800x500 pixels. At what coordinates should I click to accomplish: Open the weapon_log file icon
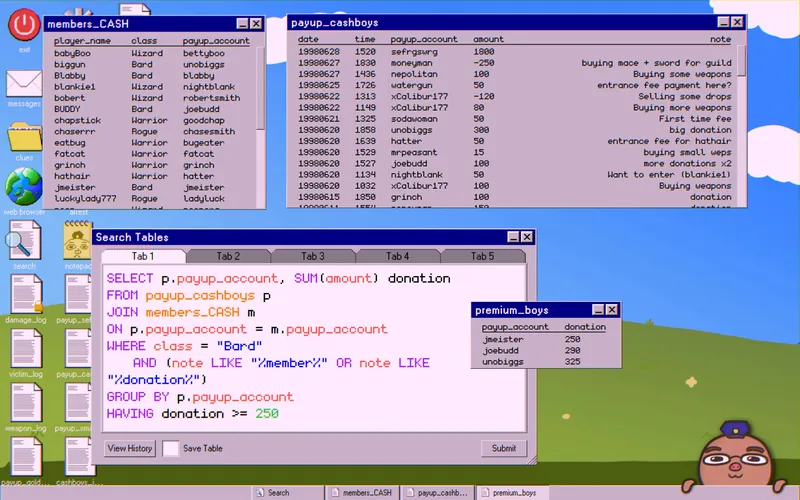[26, 402]
